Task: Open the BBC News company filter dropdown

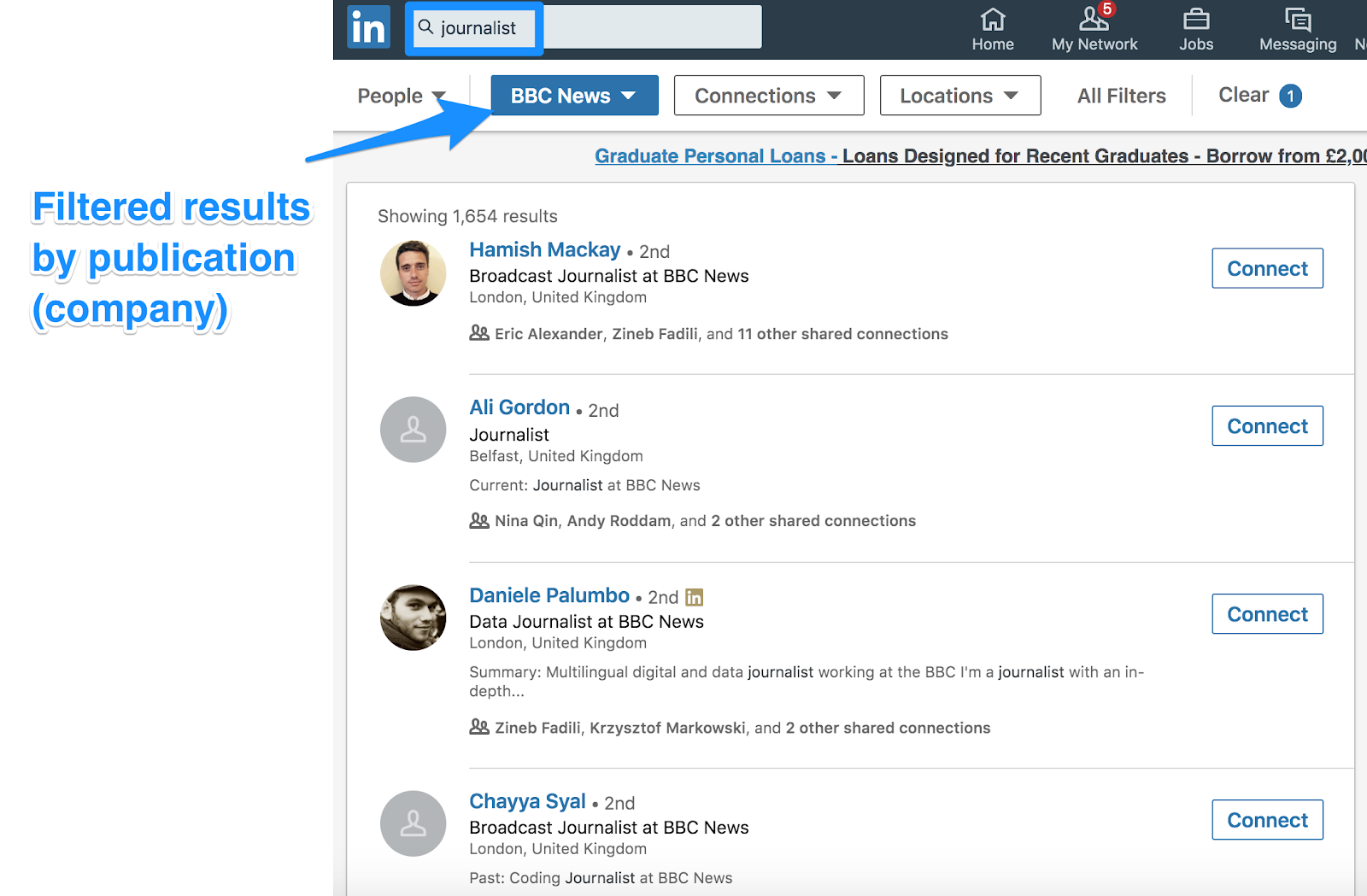Action: tap(574, 96)
